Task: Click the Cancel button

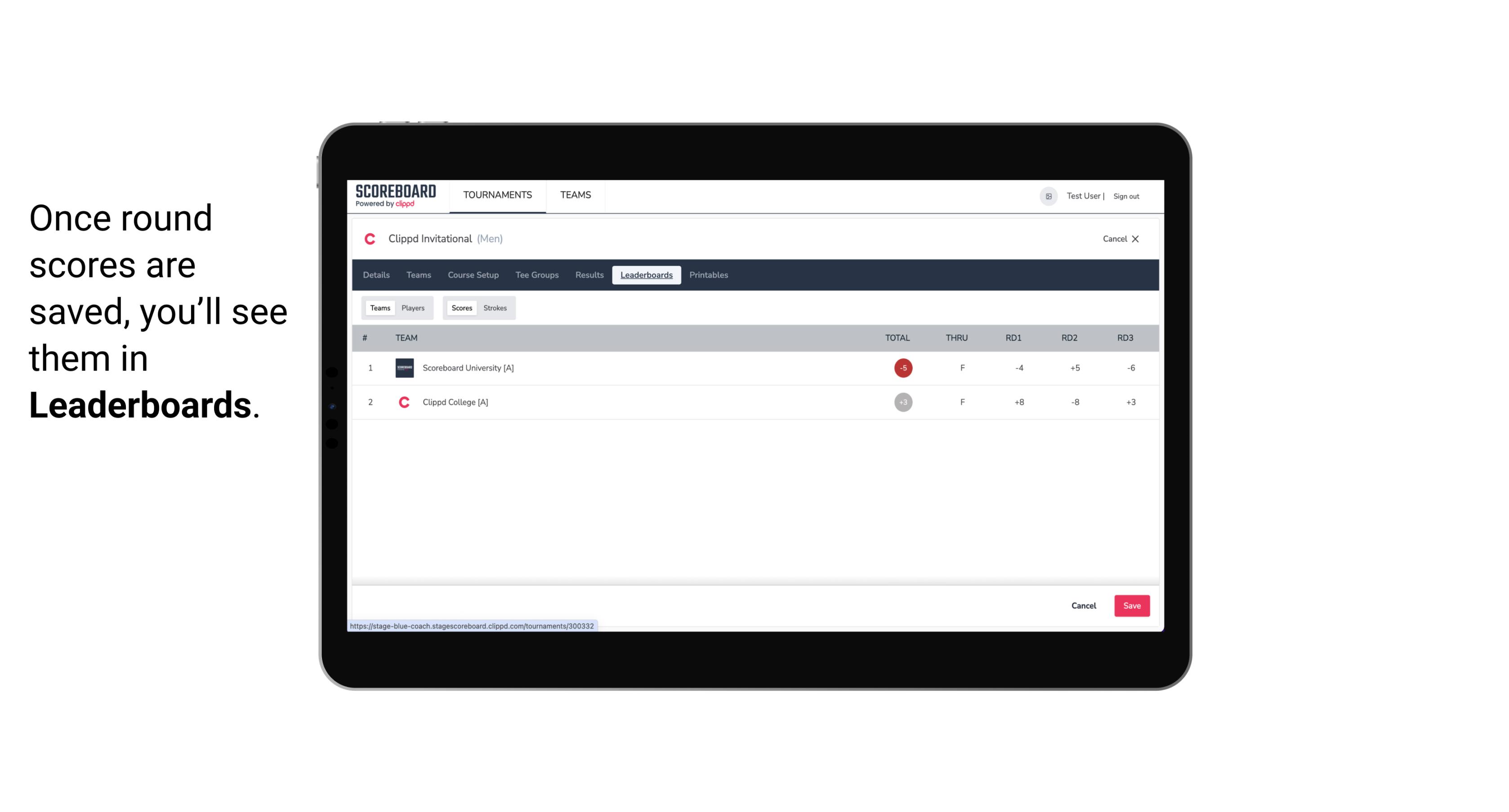Action: (1083, 606)
